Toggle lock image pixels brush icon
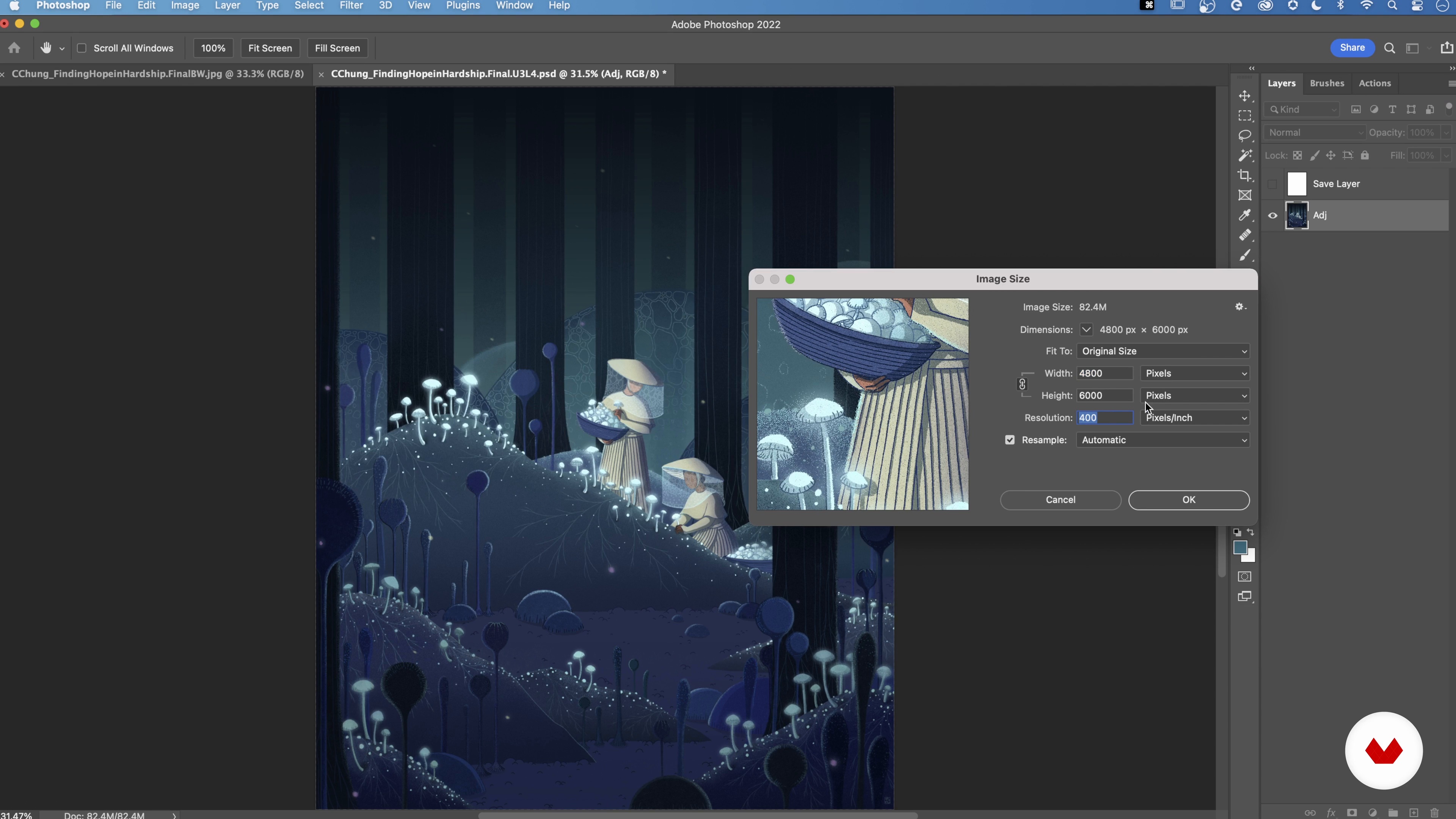This screenshot has height=819, width=1456. pyautogui.click(x=1315, y=155)
